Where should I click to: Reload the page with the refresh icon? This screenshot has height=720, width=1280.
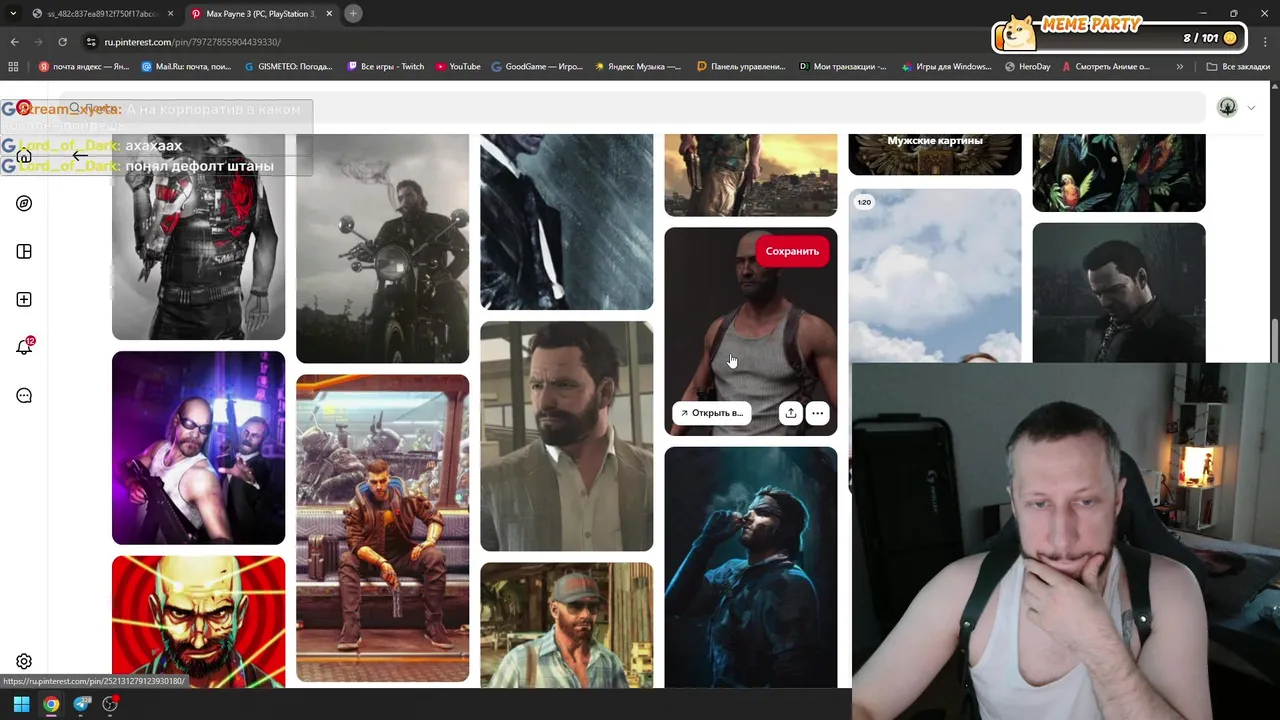[62, 42]
